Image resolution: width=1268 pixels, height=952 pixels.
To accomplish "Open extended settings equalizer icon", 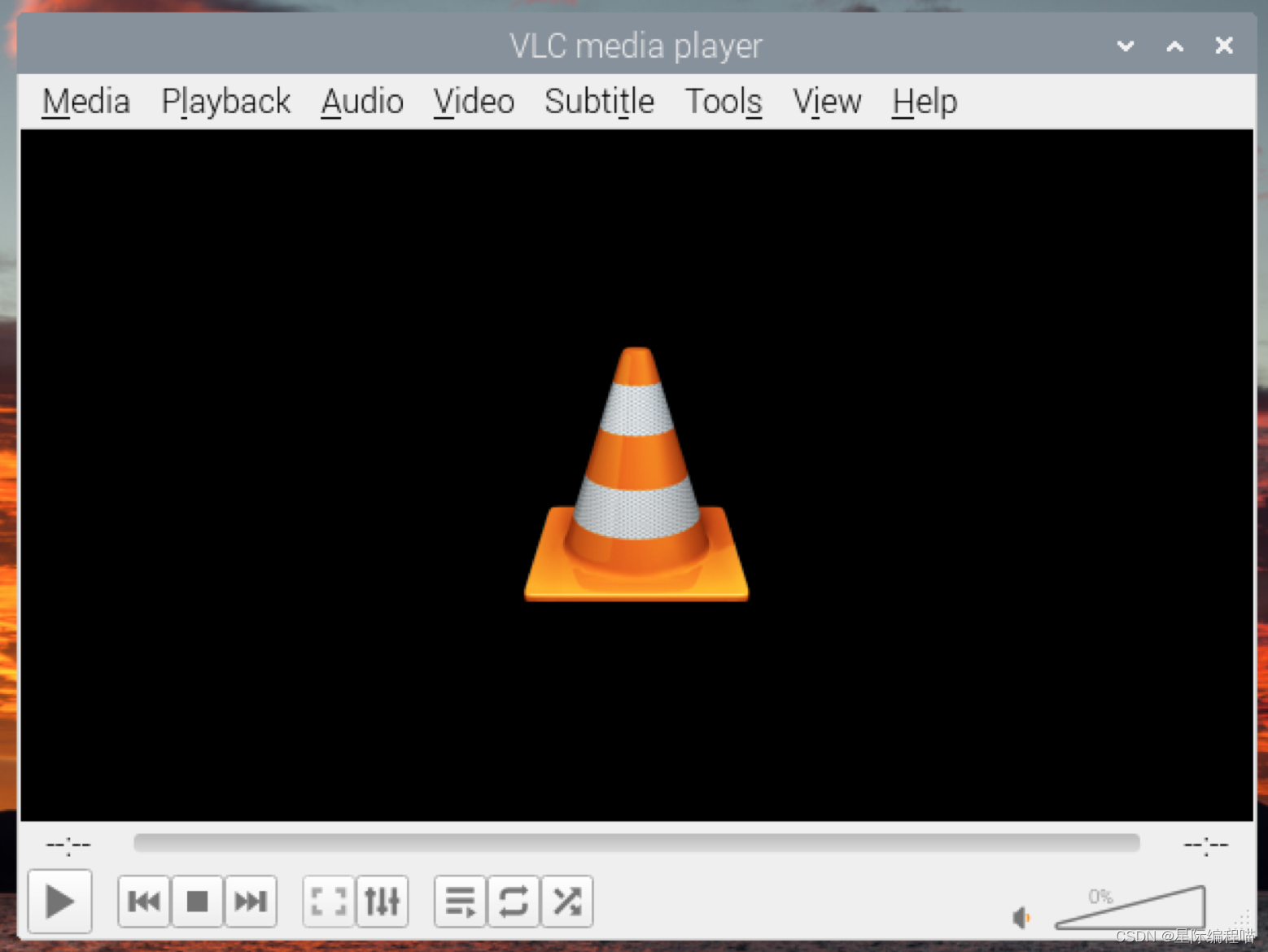I will coord(383,902).
